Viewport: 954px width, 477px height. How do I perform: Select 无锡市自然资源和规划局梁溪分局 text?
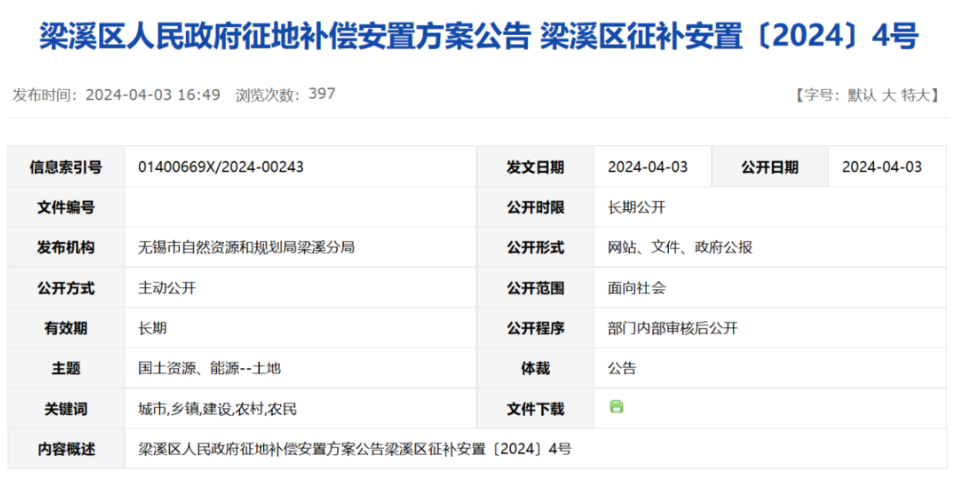(246, 248)
